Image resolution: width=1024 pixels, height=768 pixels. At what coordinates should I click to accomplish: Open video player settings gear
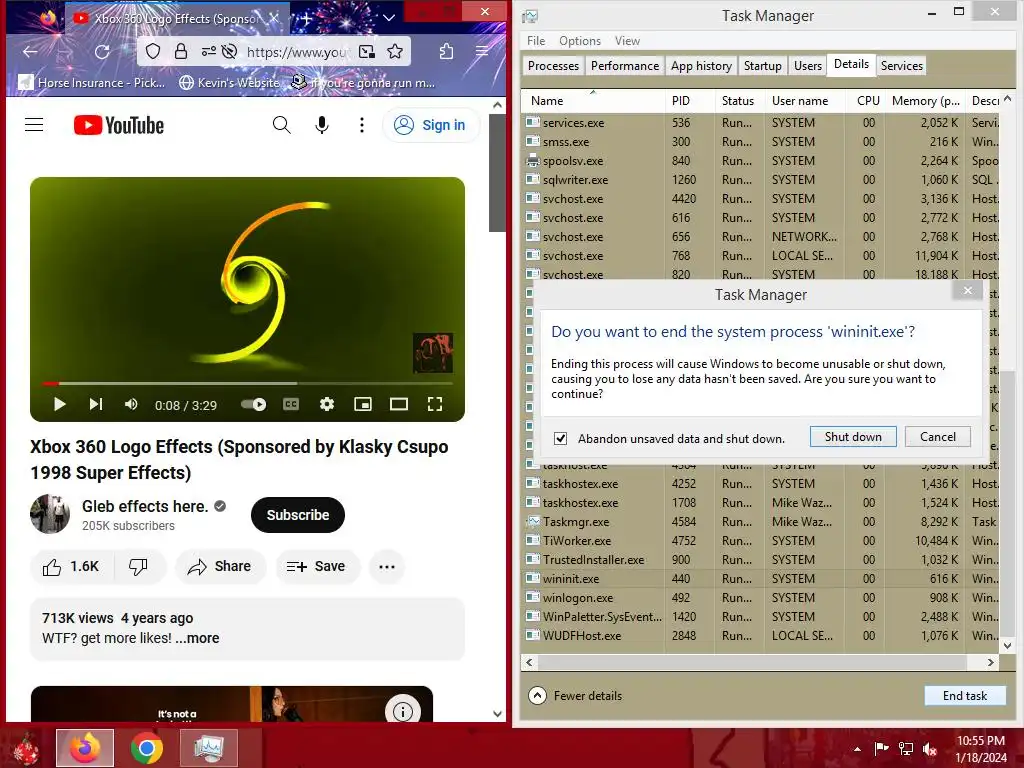(327, 404)
